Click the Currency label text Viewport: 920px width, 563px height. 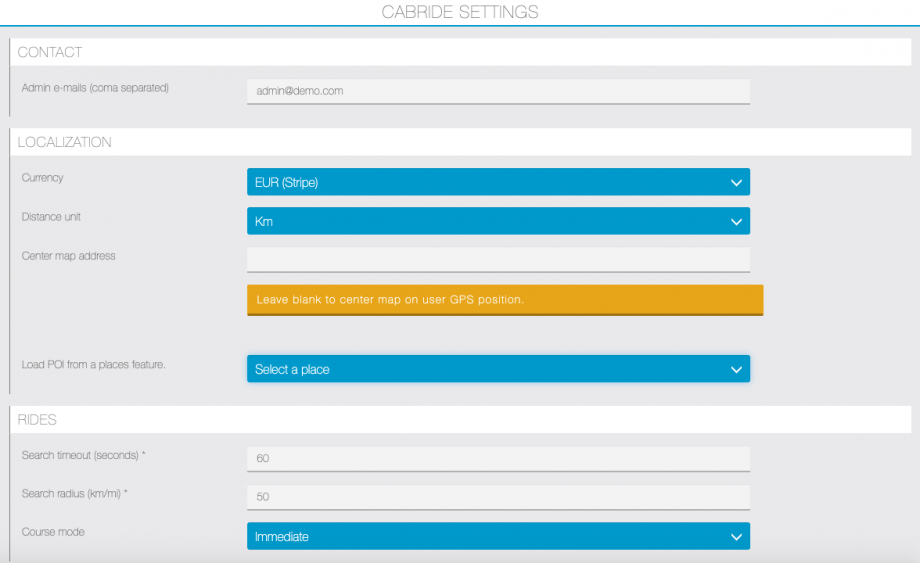click(42, 177)
